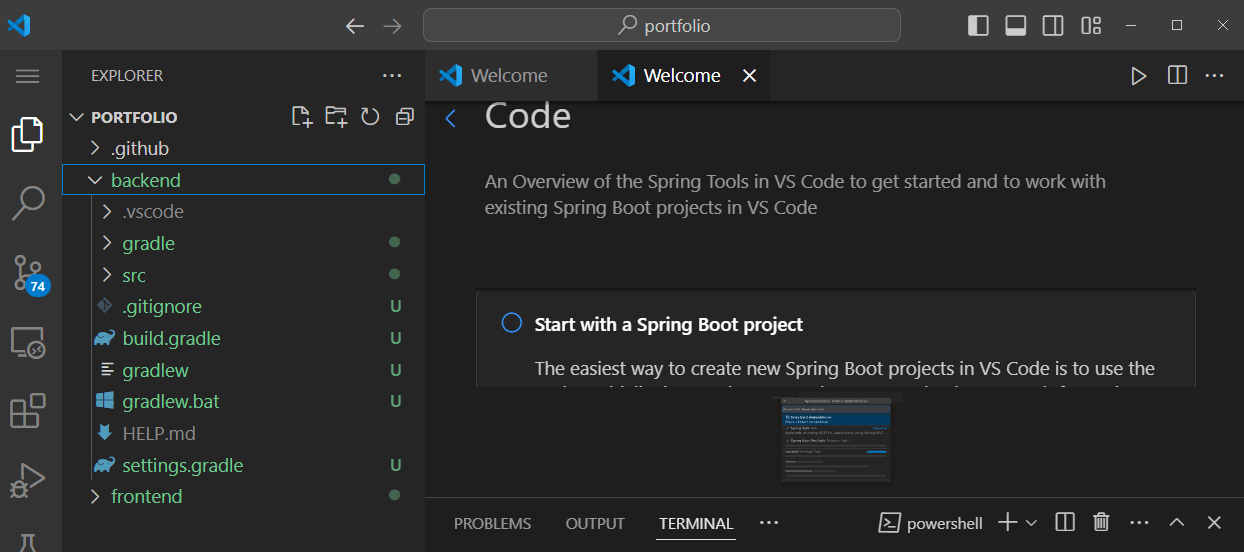Viewport: 1244px width, 552px height.
Task: Select the active Welcome tab
Action: coord(683,76)
